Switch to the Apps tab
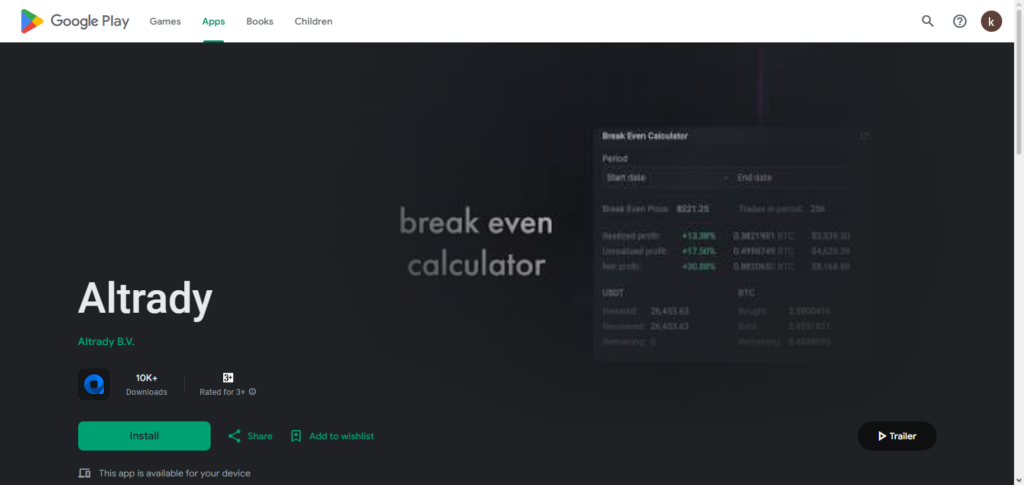 pos(214,21)
